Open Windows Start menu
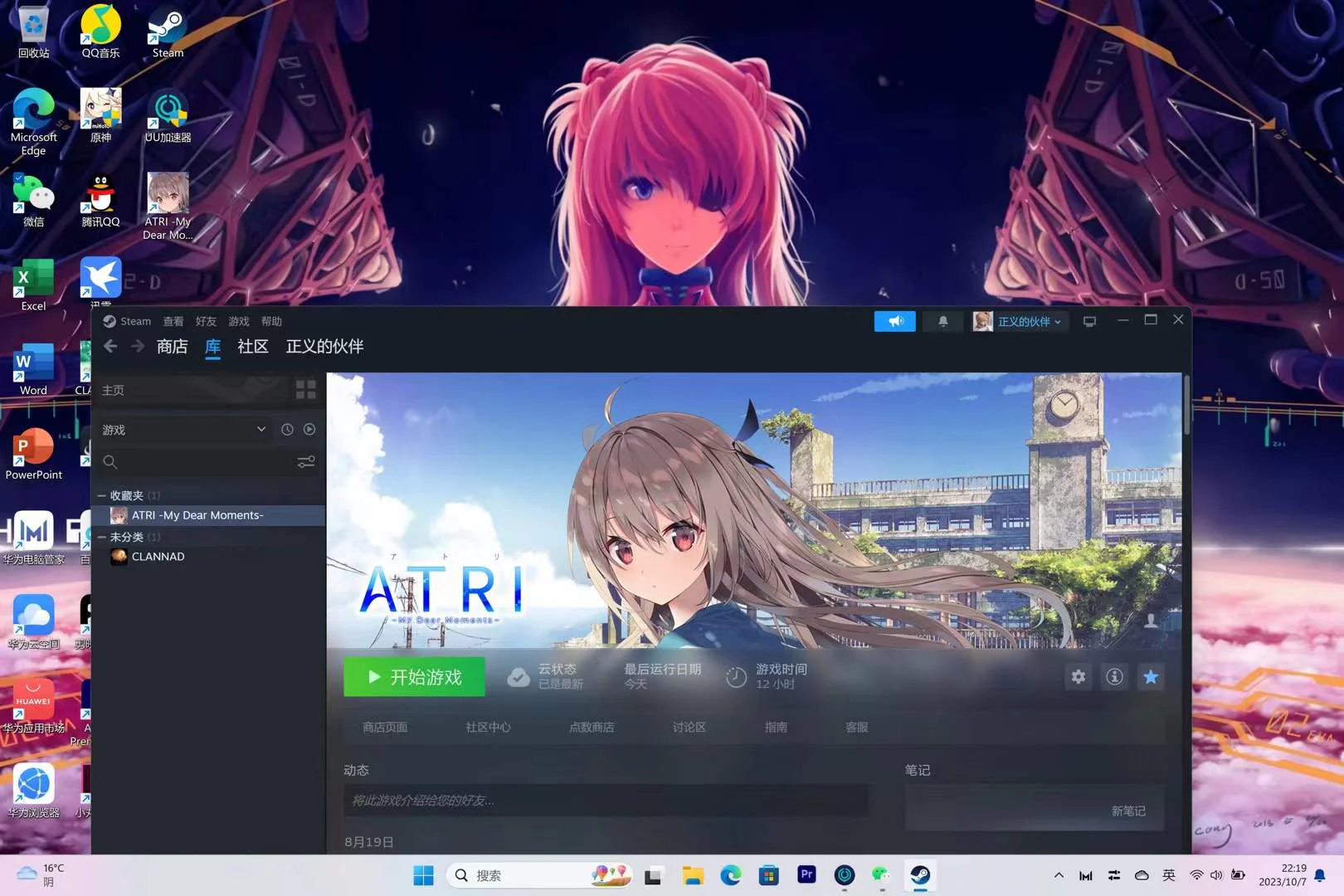 point(423,875)
